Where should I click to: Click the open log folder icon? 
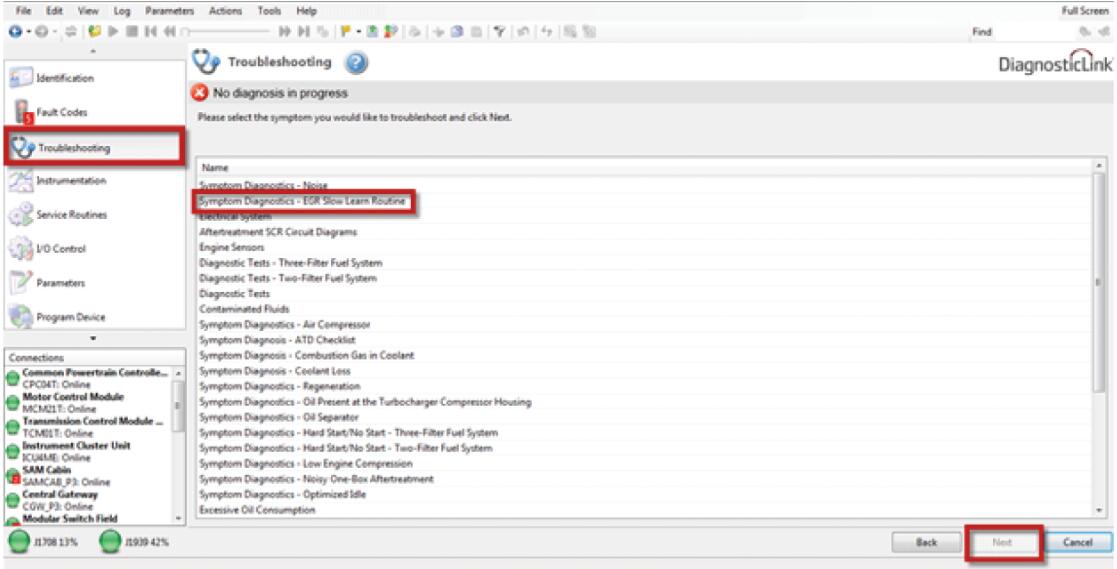tap(93, 31)
